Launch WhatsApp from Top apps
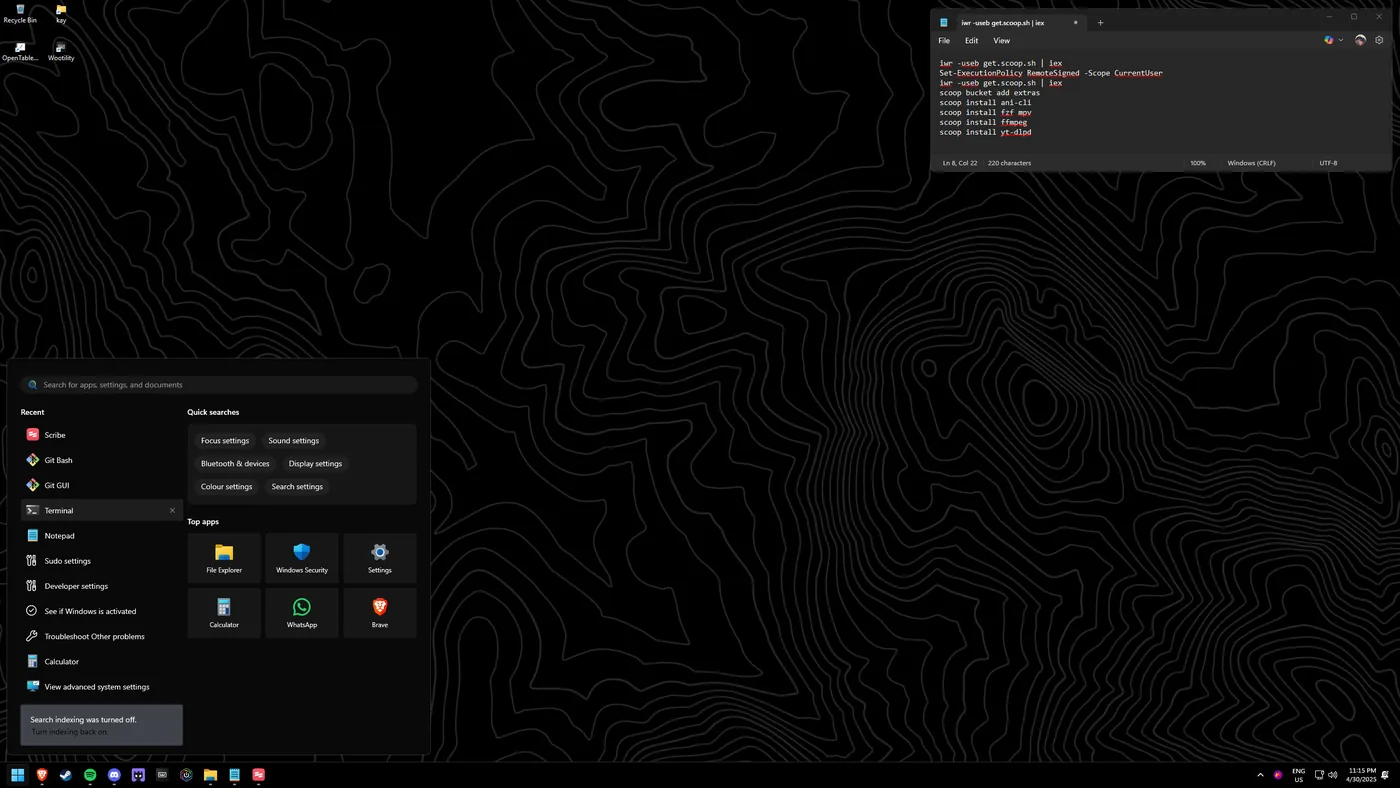Screen dimensions: 1400x788 click(302, 613)
